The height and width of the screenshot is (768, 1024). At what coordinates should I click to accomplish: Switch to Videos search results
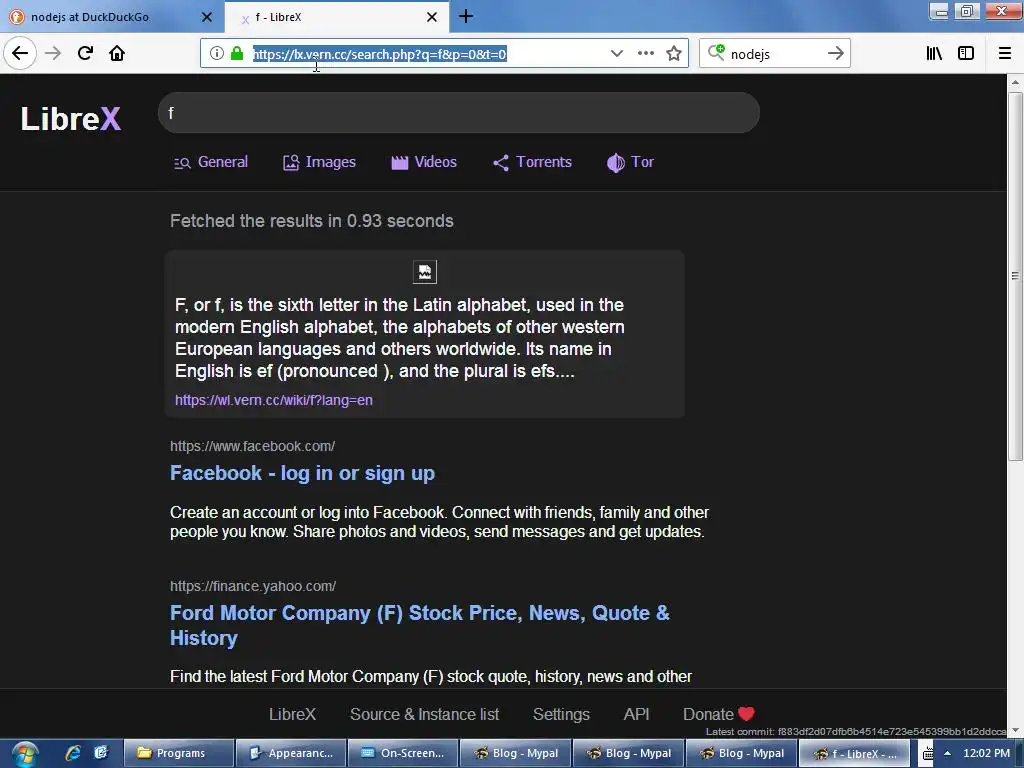pyautogui.click(x=424, y=162)
